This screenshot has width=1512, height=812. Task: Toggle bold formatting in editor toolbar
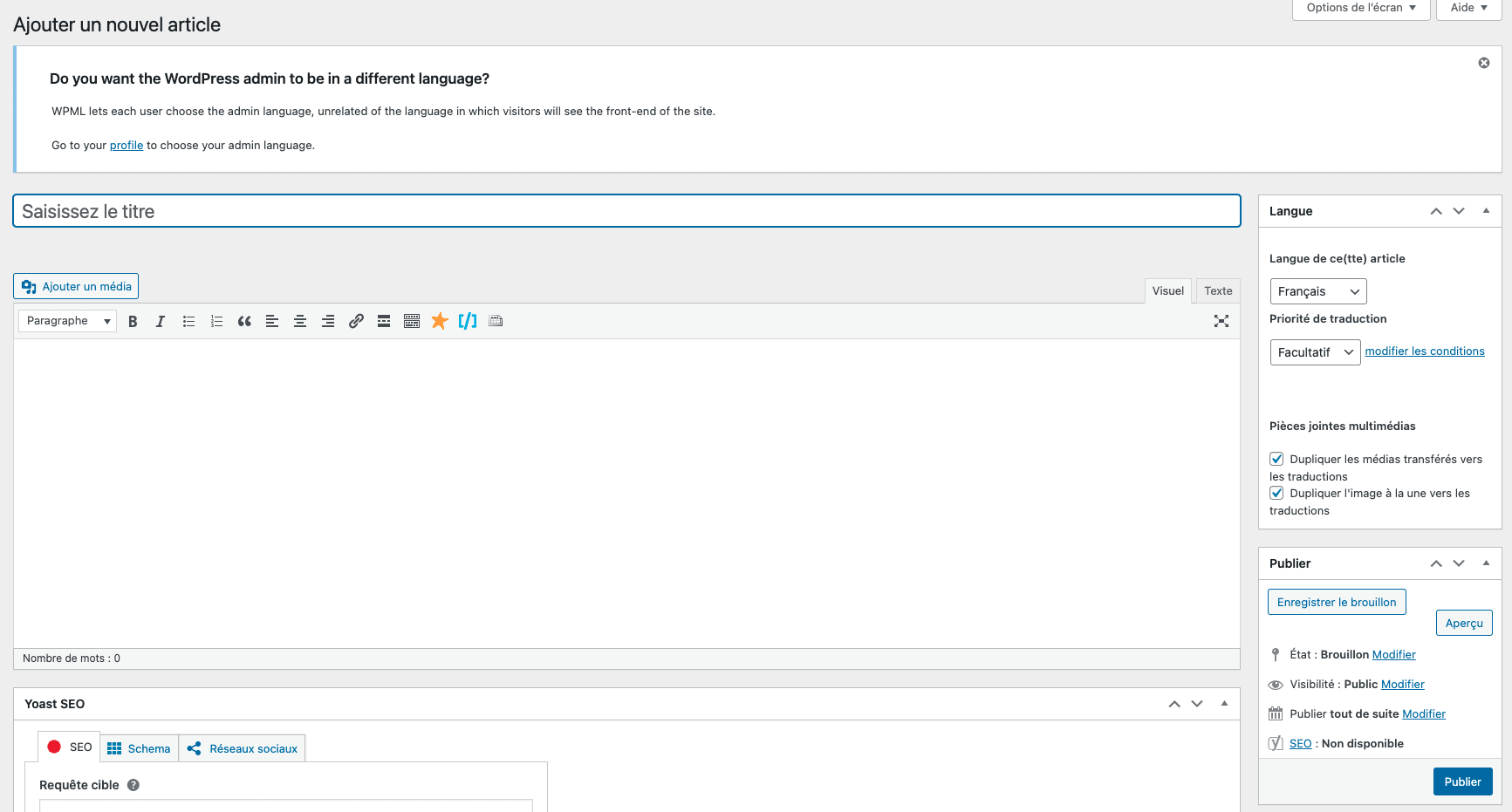[133, 321]
